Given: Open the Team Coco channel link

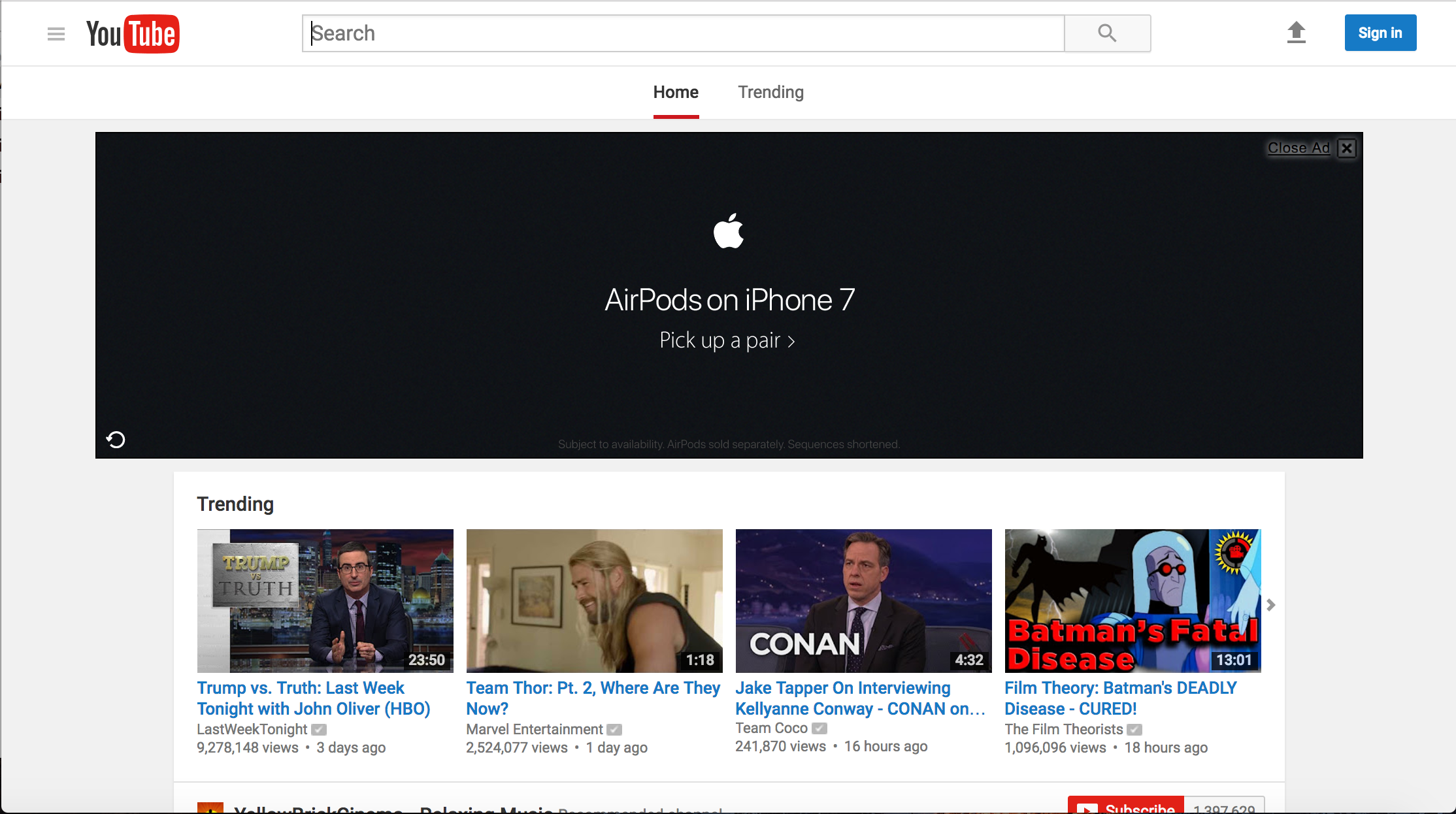Looking at the screenshot, I should (x=772, y=728).
